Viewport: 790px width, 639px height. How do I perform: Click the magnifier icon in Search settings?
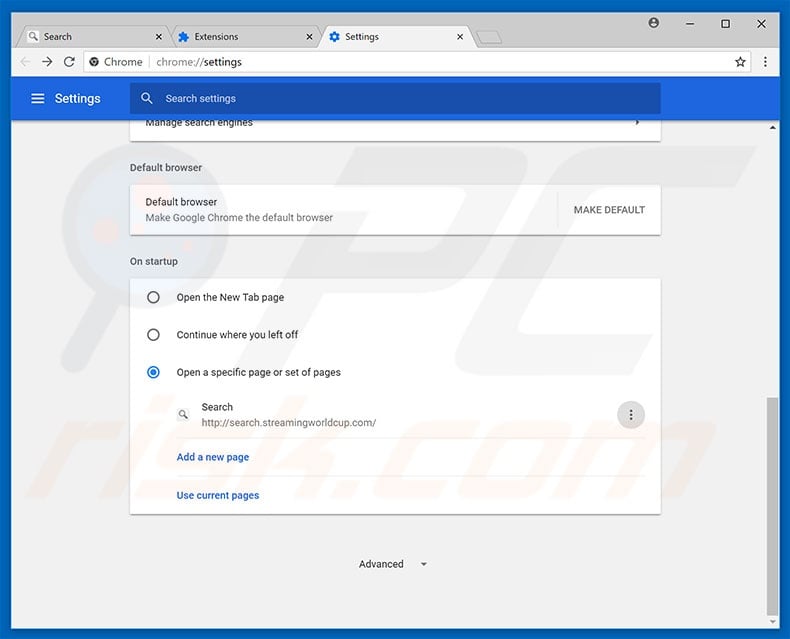[x=147, y=98]
